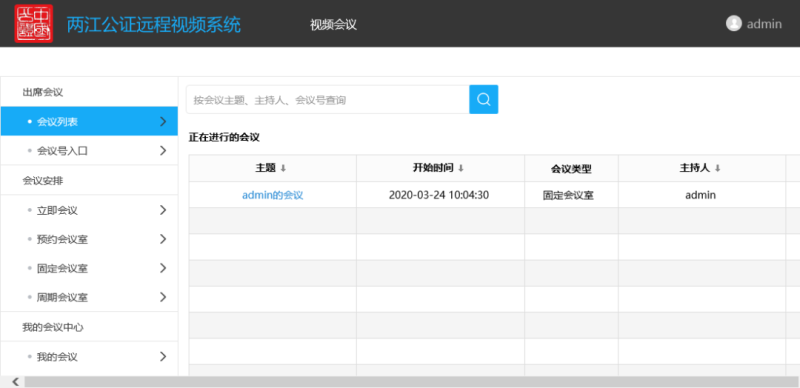Screen dimensions: 800x388
Task: Click the 会议类型 column header
Action: point(571,169)
